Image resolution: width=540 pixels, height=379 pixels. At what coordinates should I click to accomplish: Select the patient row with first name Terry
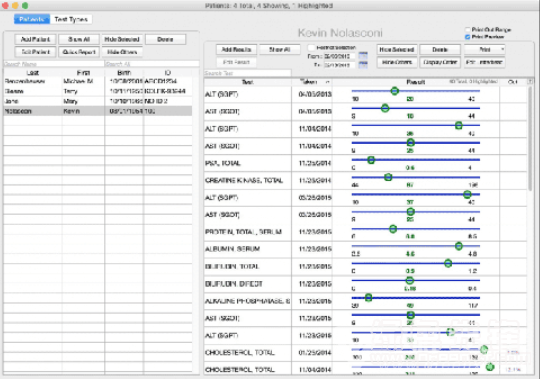click(x=98, y=91)
